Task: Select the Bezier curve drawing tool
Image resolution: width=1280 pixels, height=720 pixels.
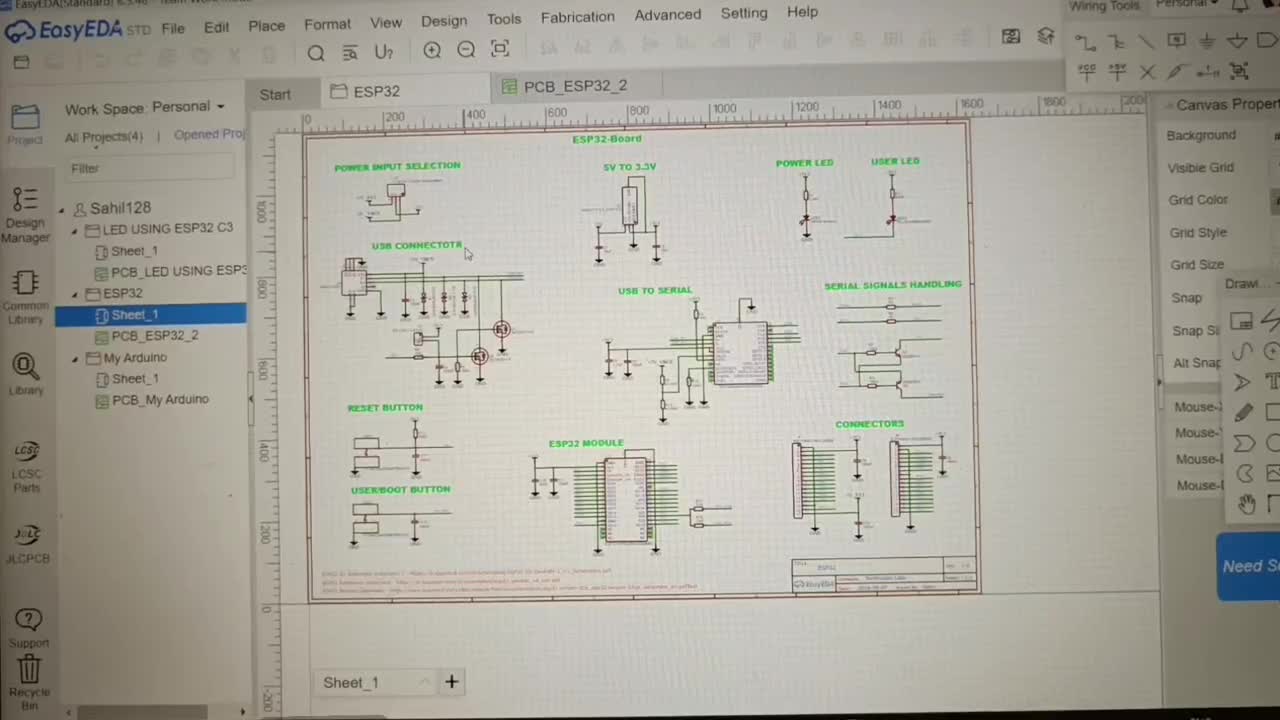Action: click(1242, 352)
